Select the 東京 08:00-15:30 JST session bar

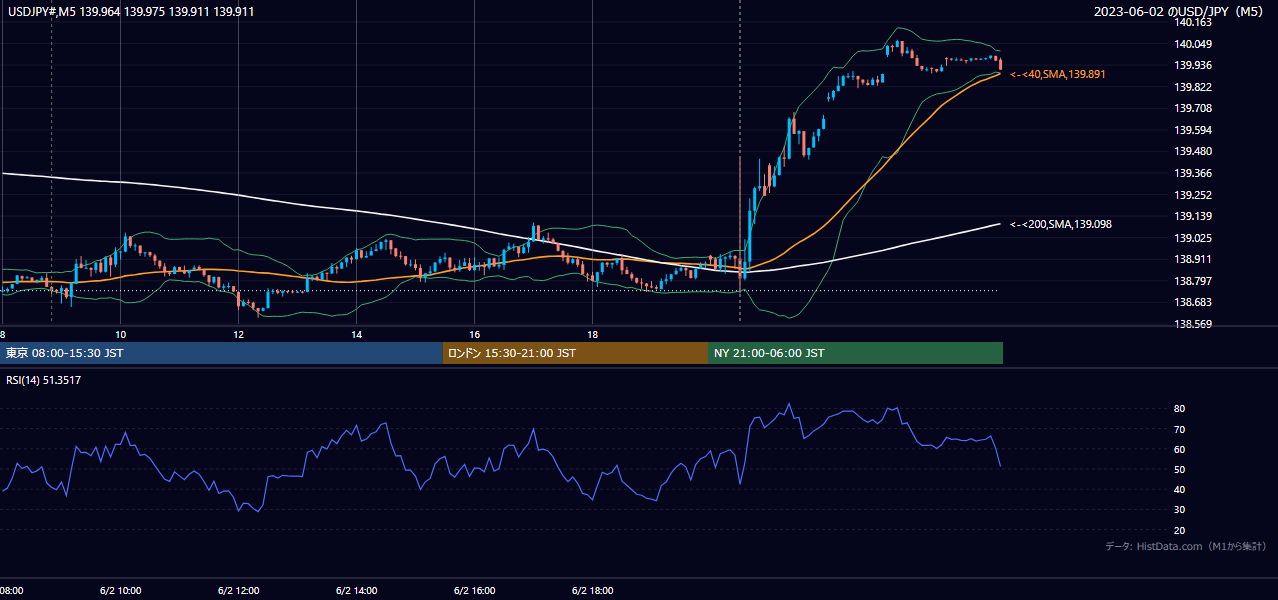(222, 353)
